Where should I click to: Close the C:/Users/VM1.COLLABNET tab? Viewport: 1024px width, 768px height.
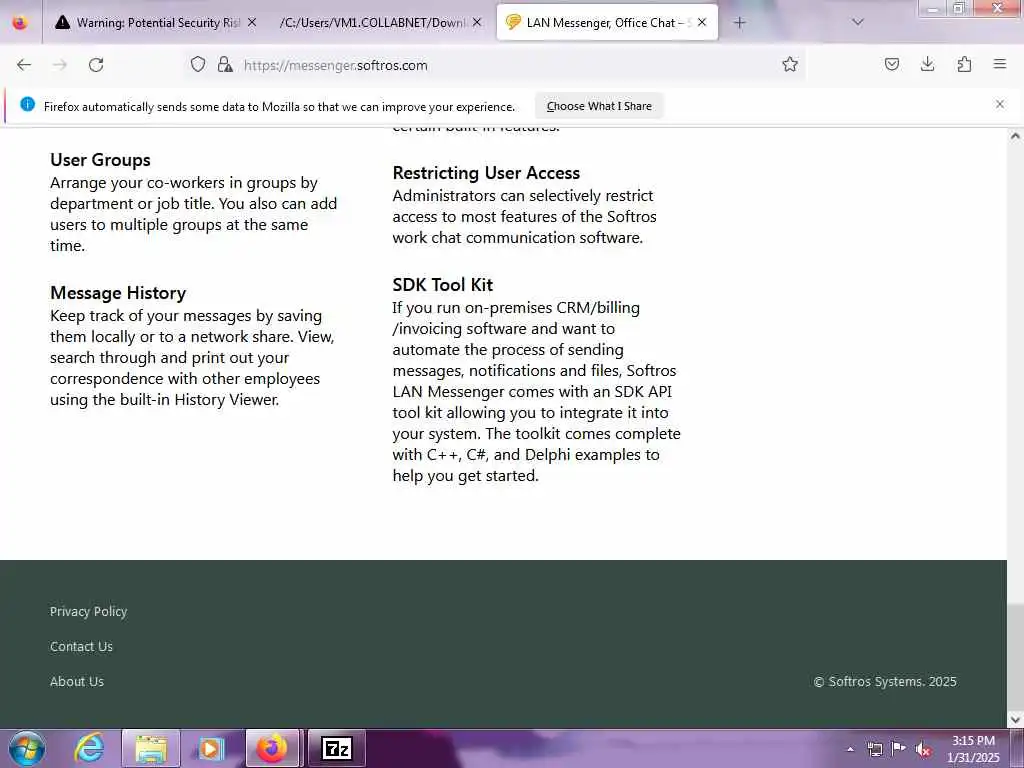(x=477, y=23)
